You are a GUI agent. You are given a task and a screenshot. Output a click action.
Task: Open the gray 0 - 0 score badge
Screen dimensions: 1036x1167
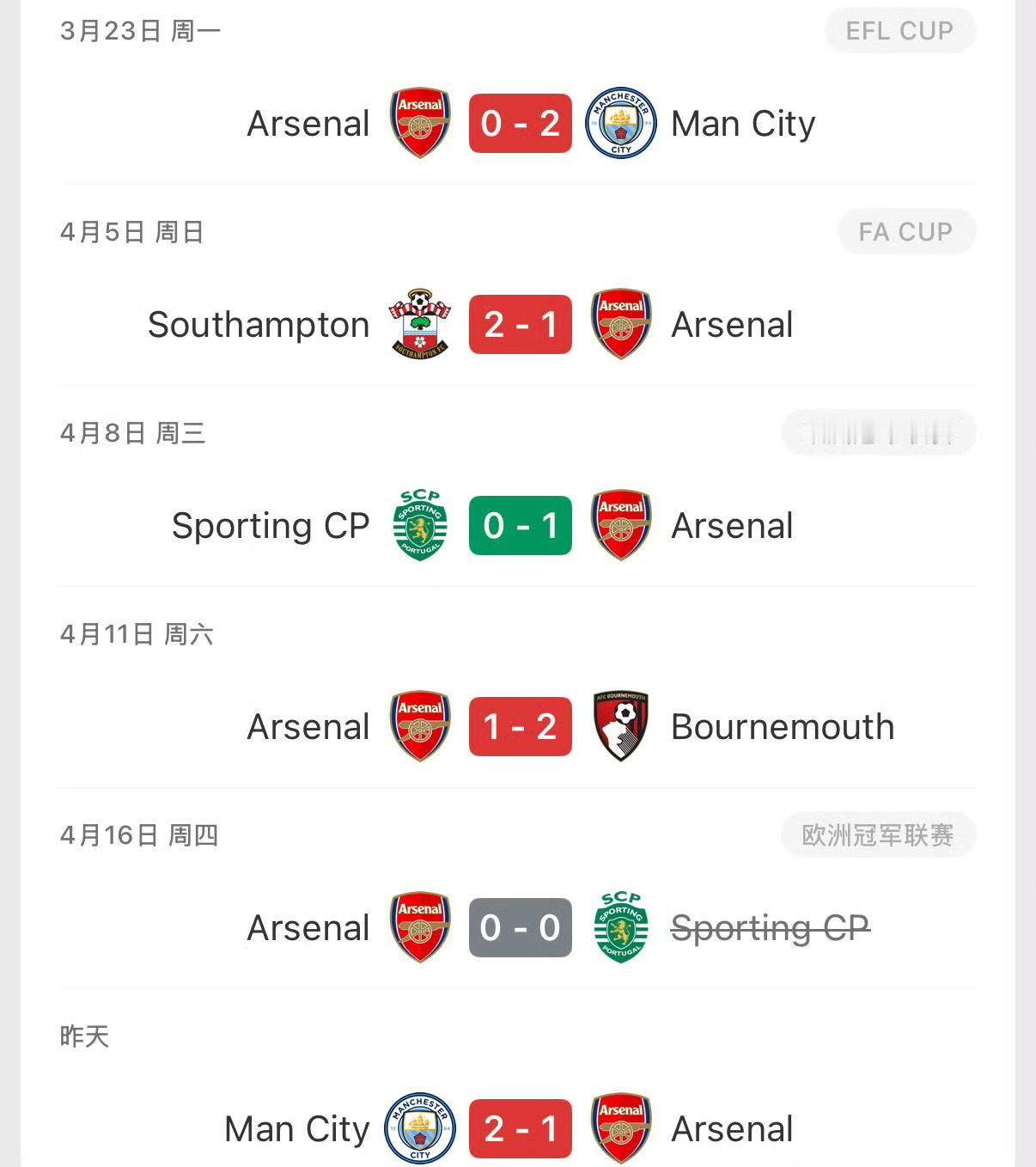tap(520, 927)
